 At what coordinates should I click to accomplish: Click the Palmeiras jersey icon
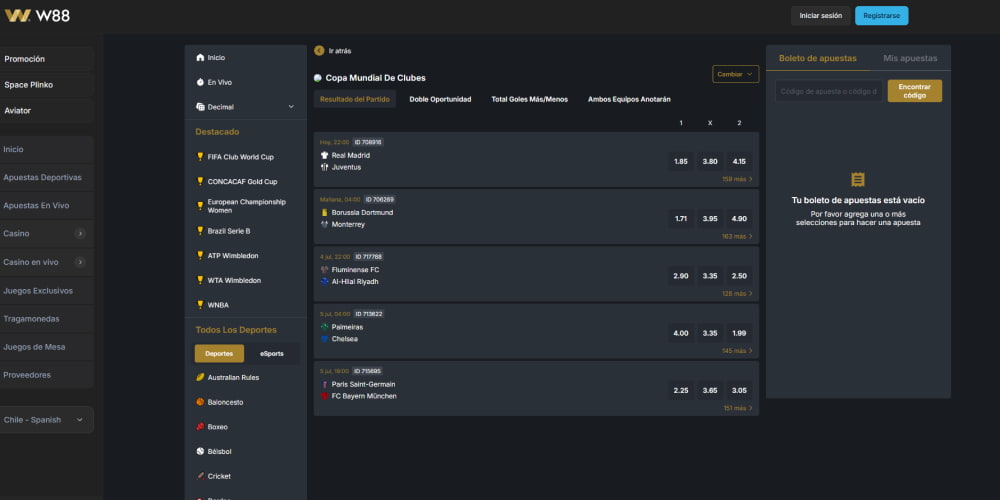coord(325,327)
